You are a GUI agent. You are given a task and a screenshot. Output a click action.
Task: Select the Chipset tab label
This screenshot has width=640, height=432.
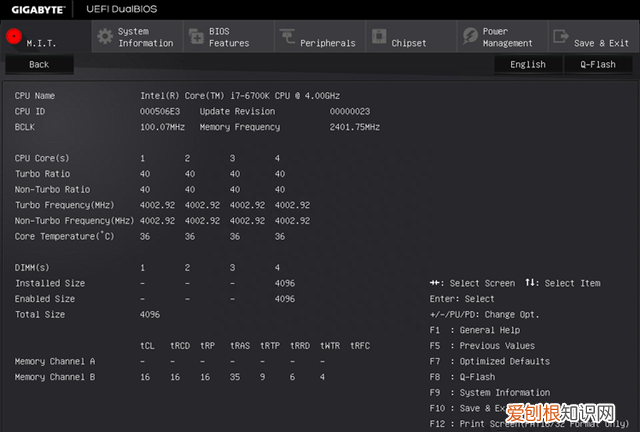point(409,43)
